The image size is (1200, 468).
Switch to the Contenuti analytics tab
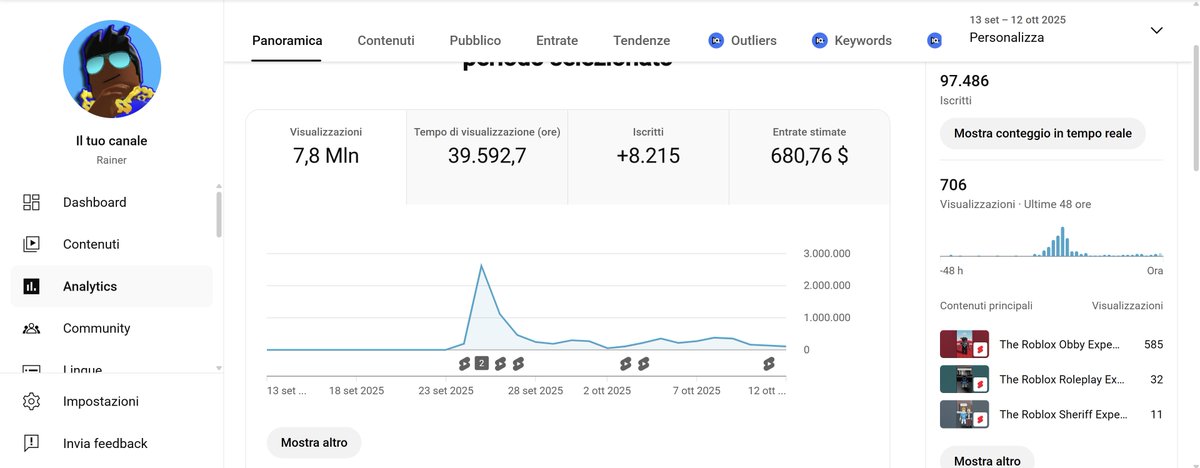386,41
